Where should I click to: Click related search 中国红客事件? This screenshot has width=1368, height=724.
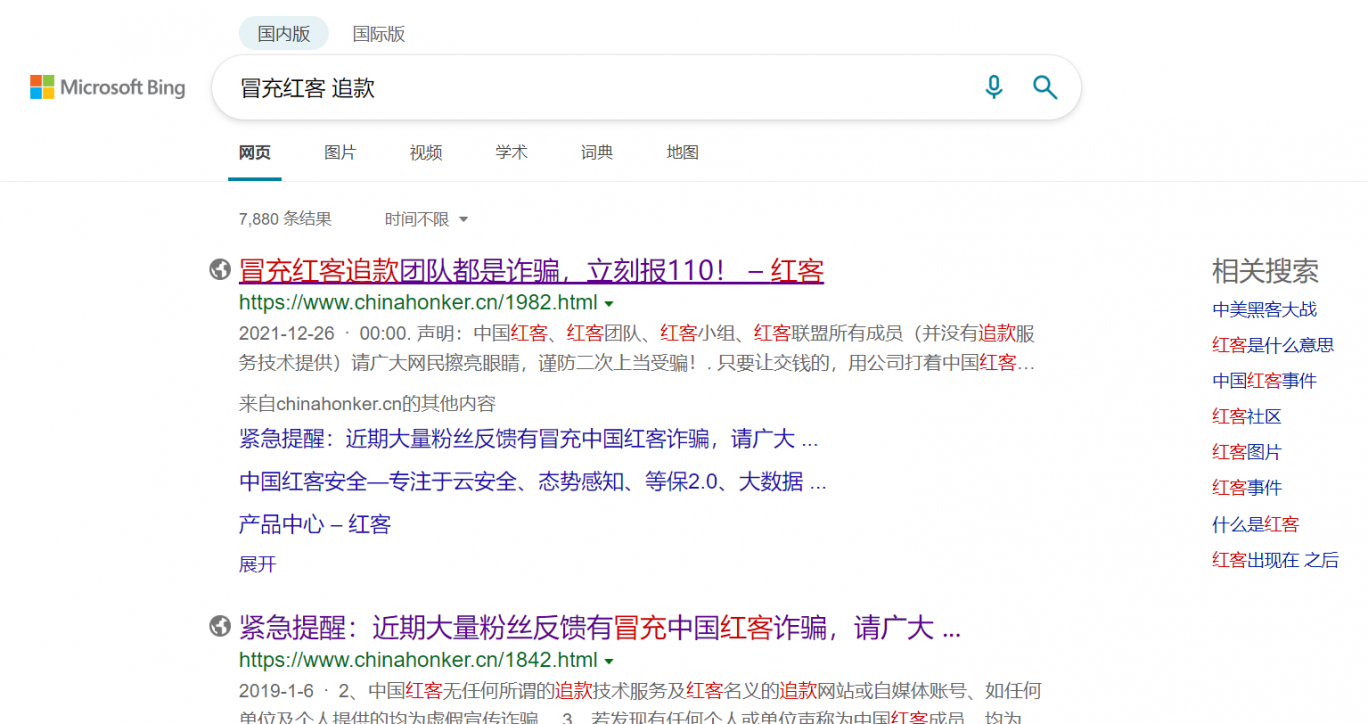pyautogui.click(x=1265, y=381)
